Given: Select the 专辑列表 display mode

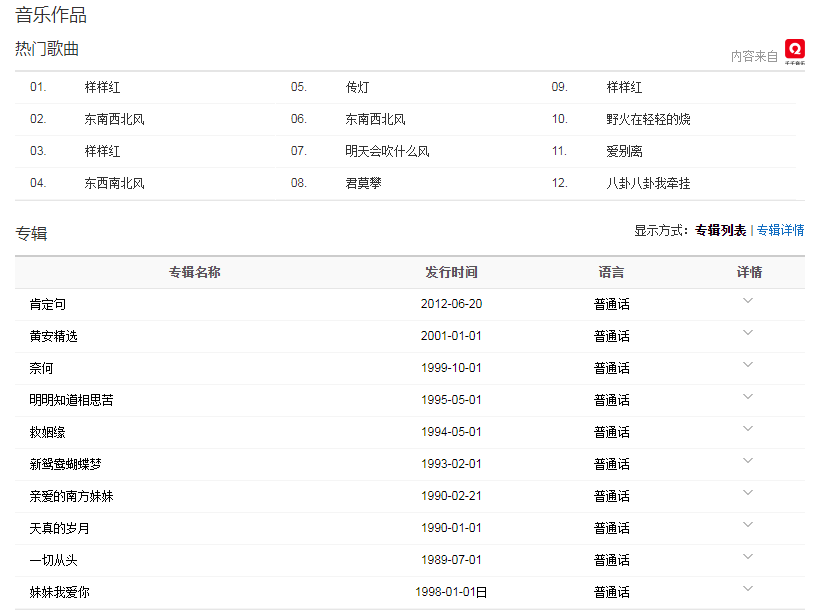Looking at the screenshot, I should point(720,230).
